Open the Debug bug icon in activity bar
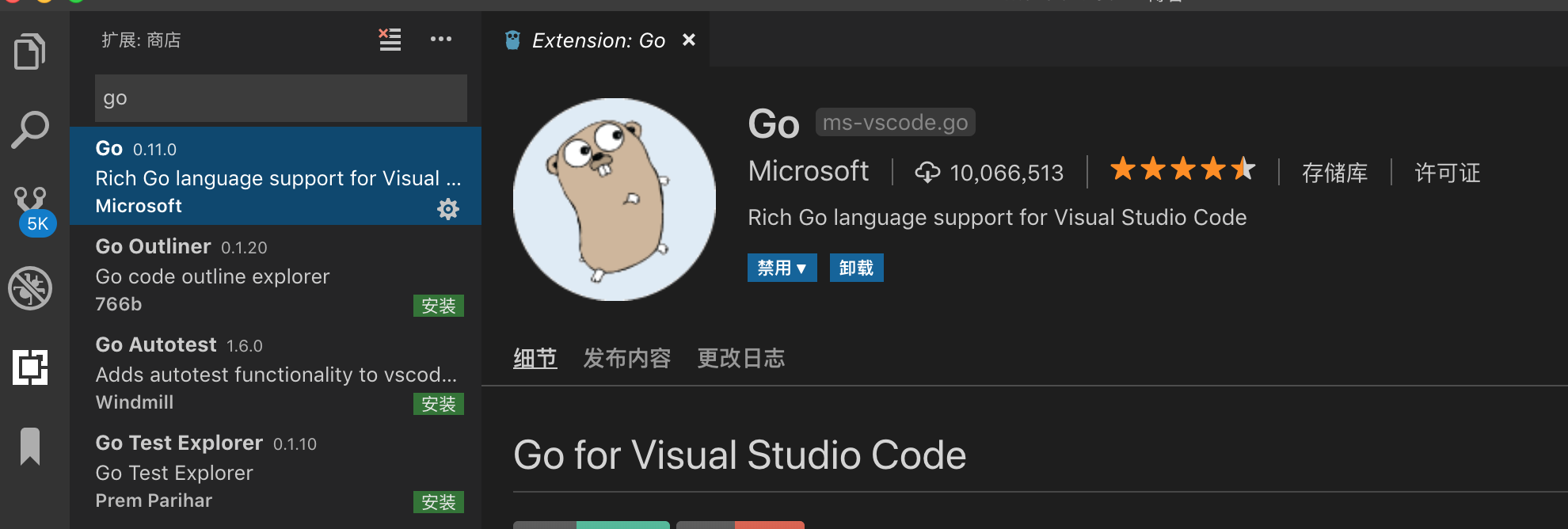Screen dimensions: 1568x529 (x=30, y=288)
